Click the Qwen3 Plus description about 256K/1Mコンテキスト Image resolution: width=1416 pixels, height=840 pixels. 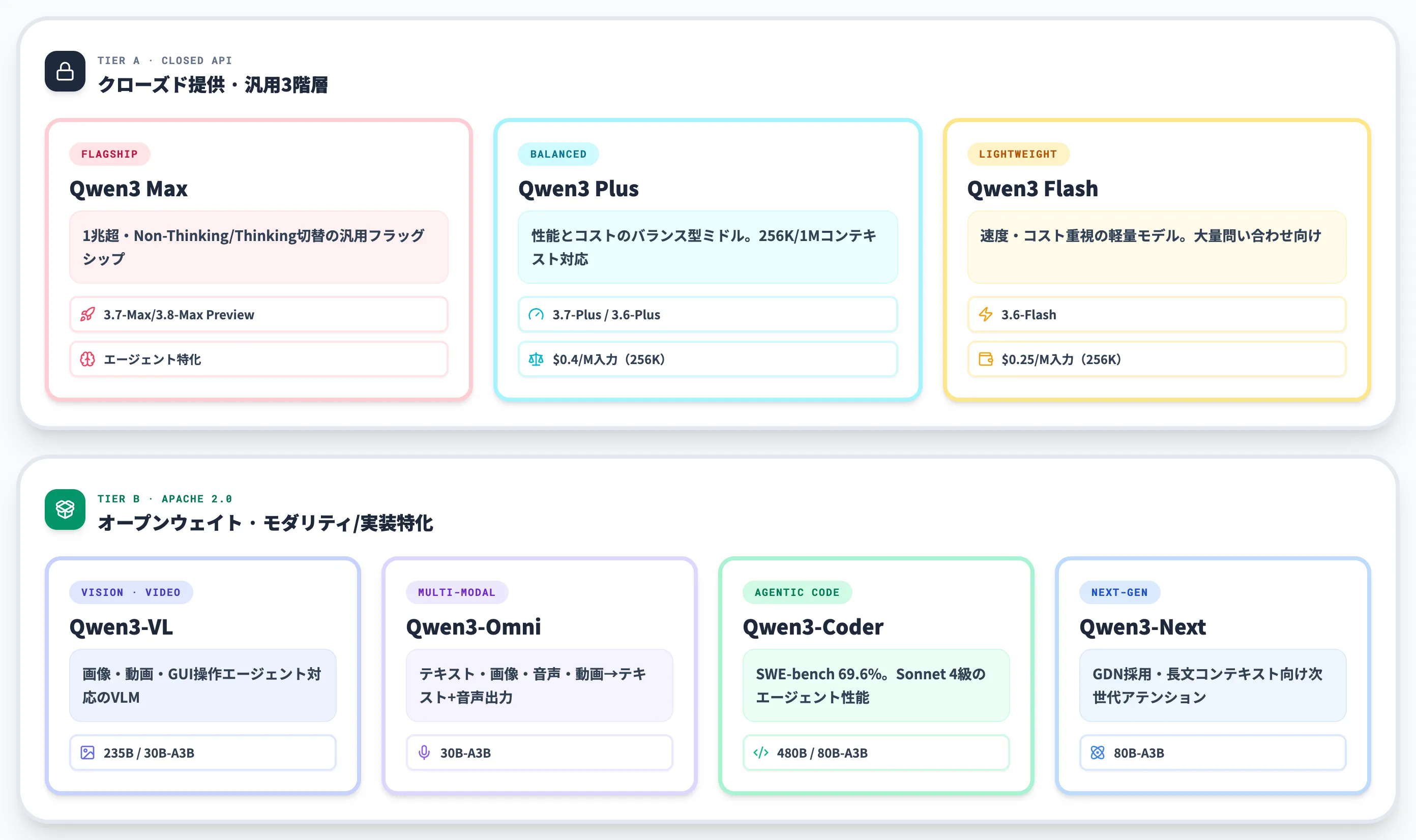coord(707,247)
